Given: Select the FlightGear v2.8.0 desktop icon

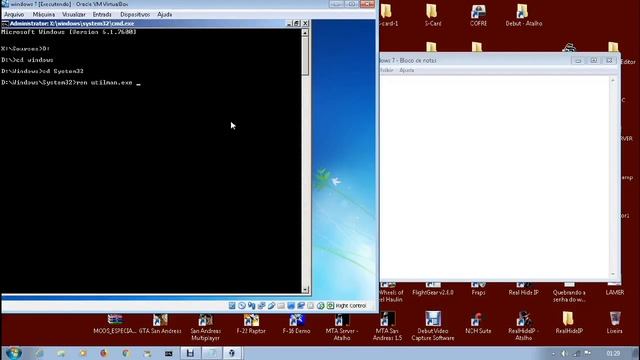Looking at the screenshot, I should 433,289.
